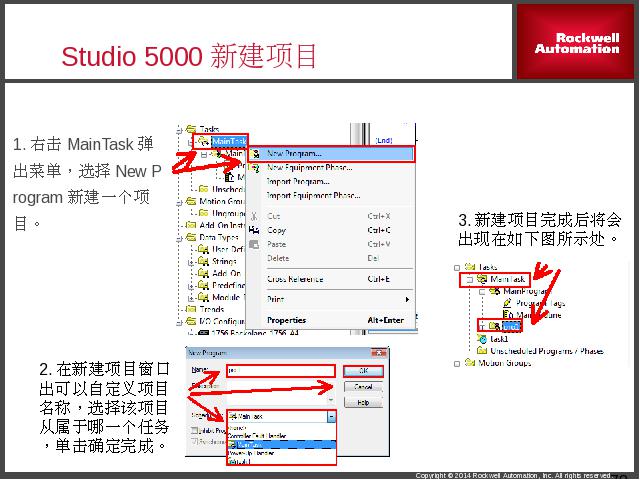
Task: Click the new program folder icon, right tree
Action: pos(494,326)
